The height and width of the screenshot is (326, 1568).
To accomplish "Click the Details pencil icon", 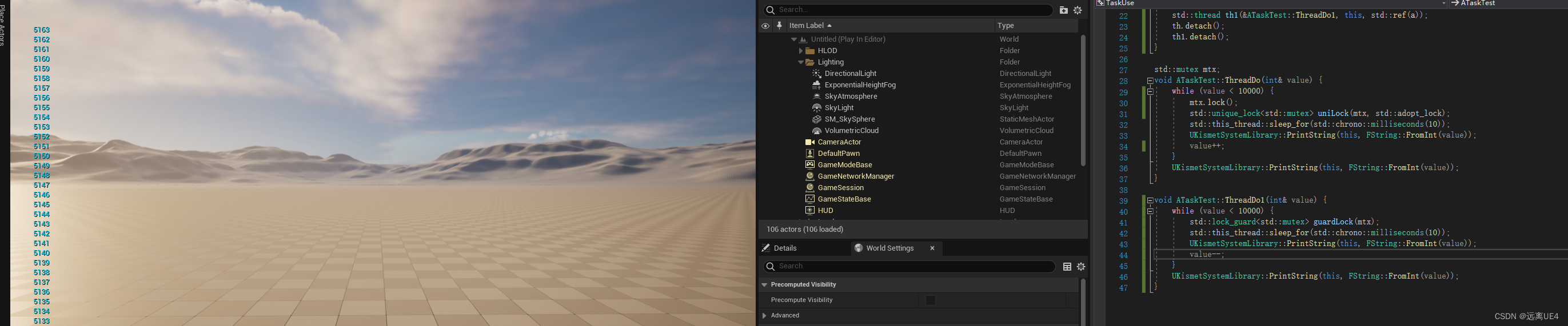I will [x=767, y=248].
